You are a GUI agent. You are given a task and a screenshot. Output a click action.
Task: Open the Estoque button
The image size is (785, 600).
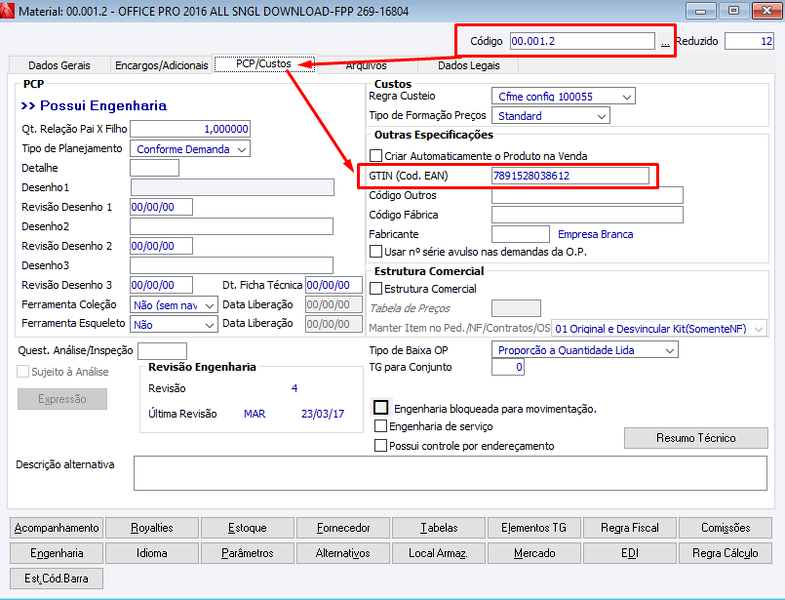coord(247,528)
